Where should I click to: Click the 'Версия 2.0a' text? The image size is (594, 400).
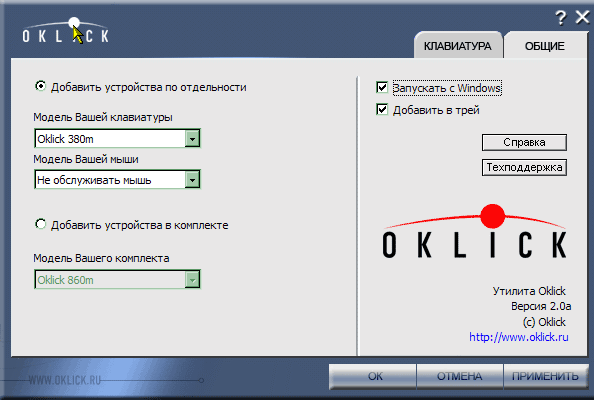point(541,306)
